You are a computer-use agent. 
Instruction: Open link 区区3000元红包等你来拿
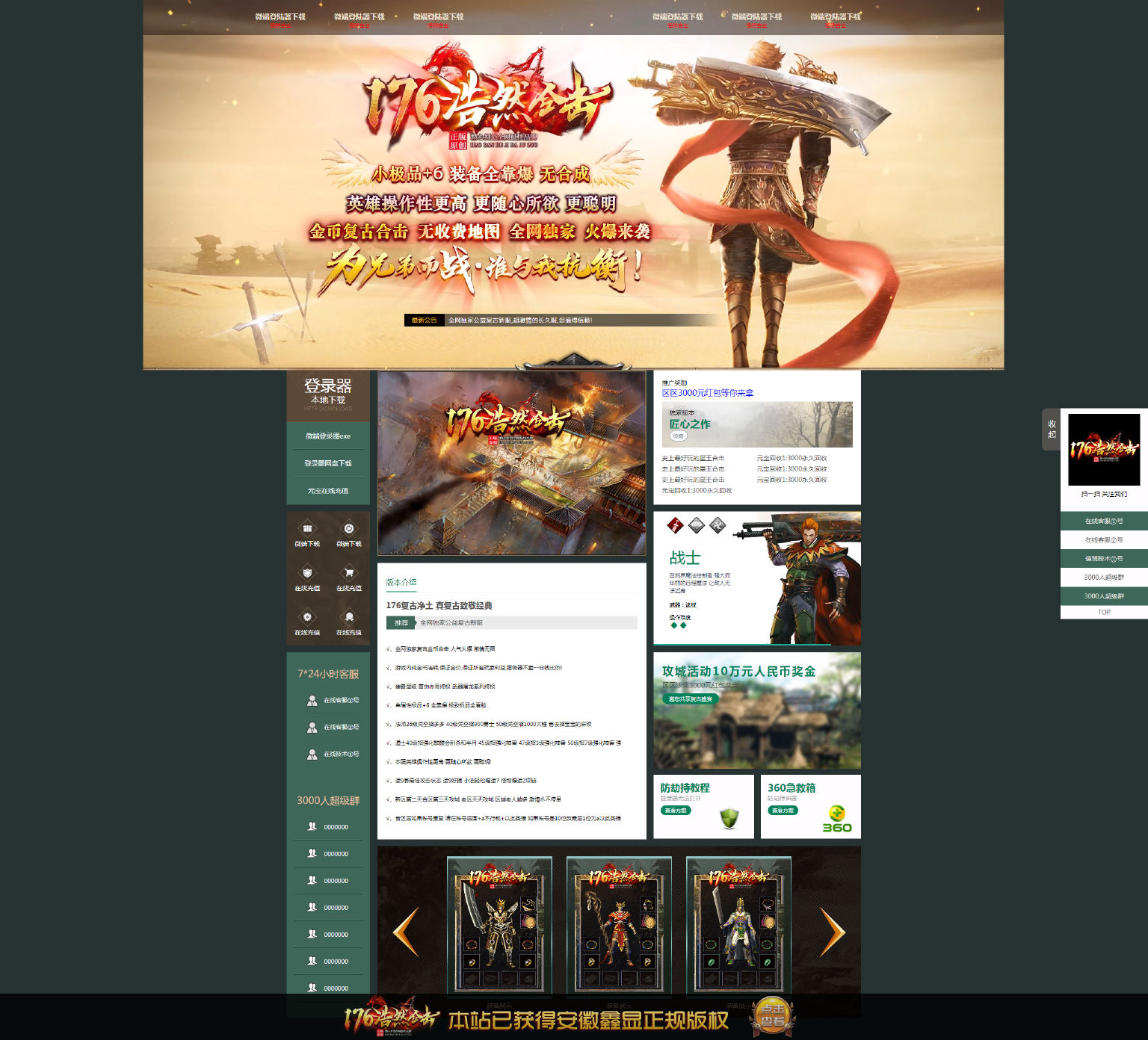click(707, 393)
